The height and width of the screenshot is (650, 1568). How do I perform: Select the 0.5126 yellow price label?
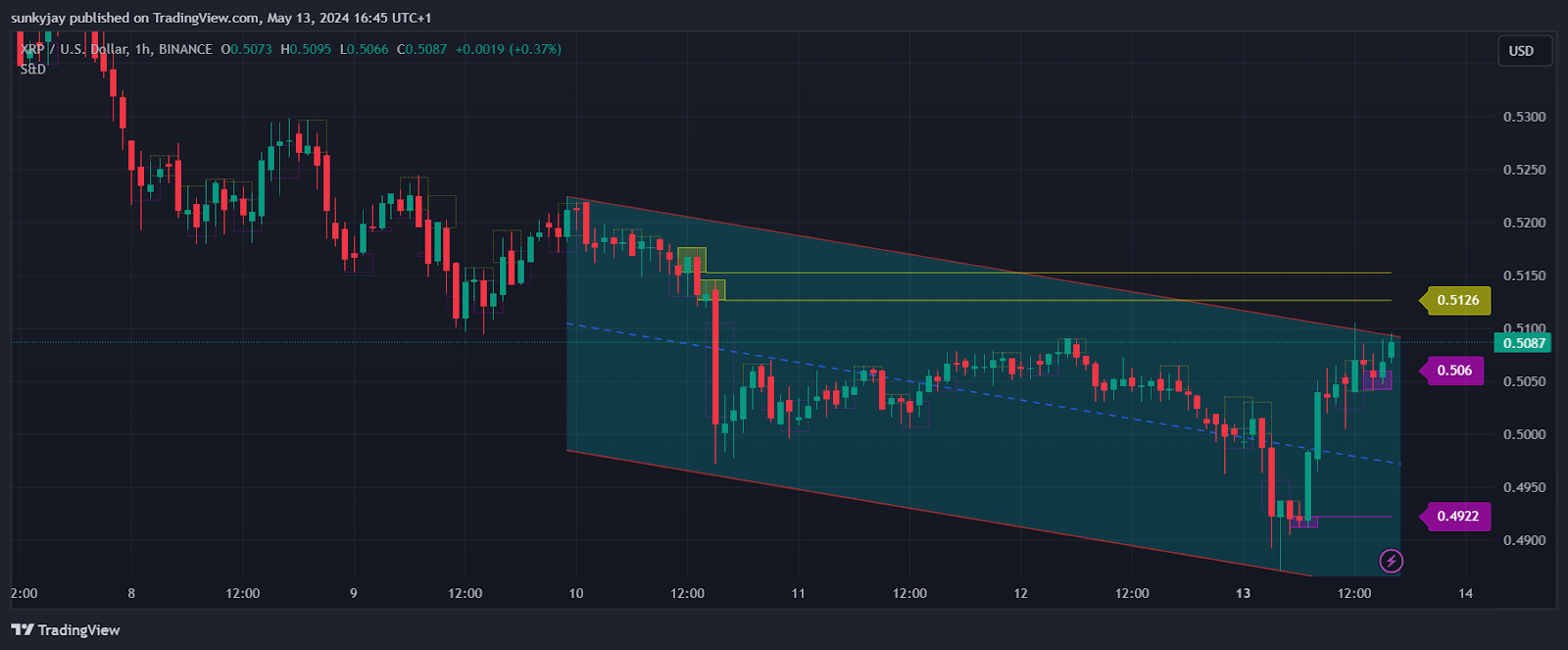tap(1456, 300)
